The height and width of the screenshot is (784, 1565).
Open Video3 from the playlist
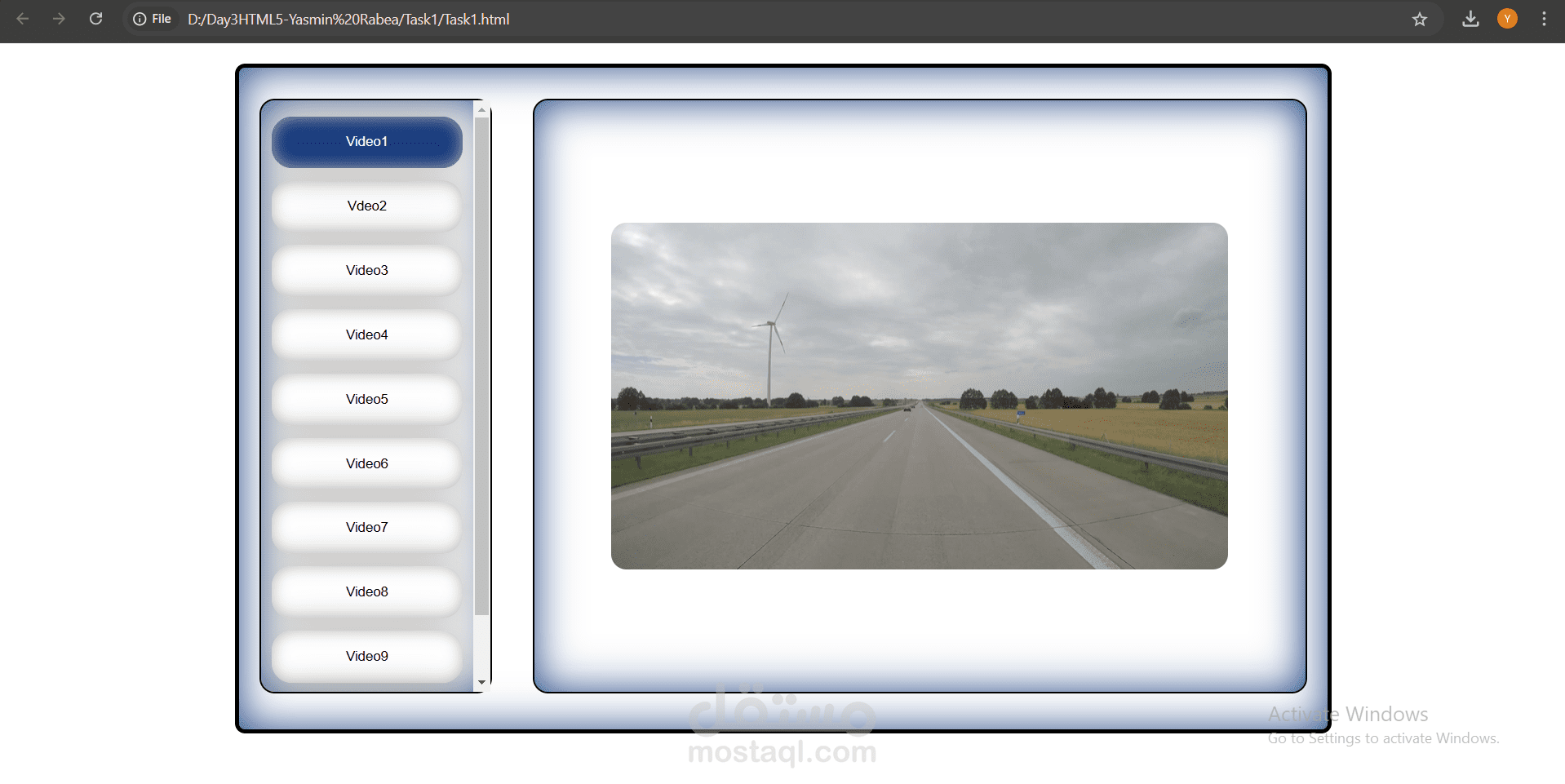coord(366,270)
